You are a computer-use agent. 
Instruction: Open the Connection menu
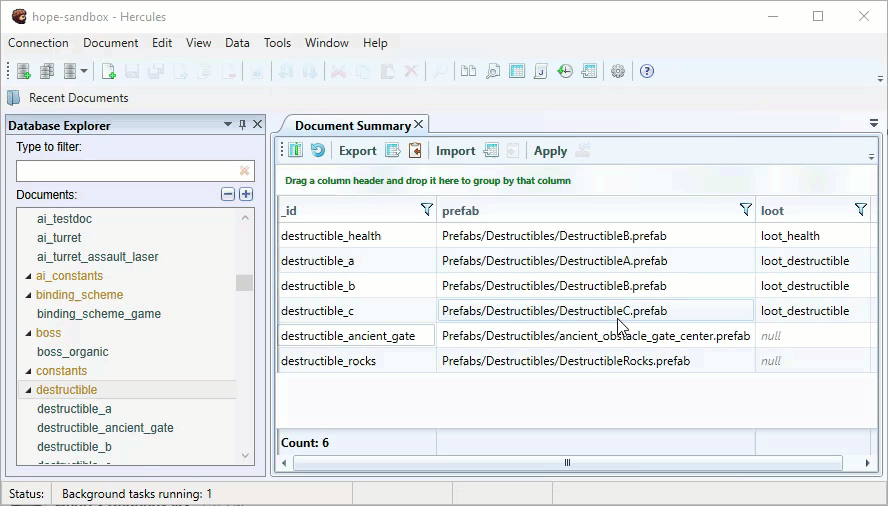click(x=38, y=43)
